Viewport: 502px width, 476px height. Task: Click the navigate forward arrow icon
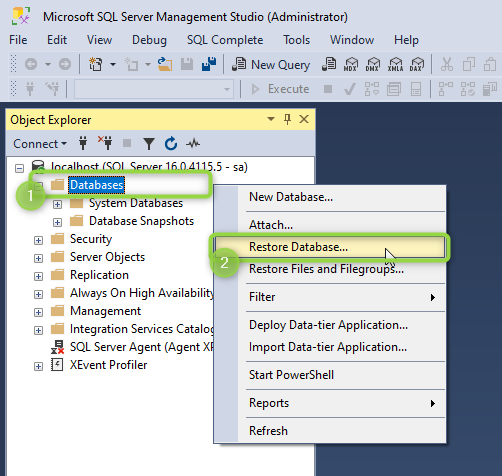[x=65, y=64]
